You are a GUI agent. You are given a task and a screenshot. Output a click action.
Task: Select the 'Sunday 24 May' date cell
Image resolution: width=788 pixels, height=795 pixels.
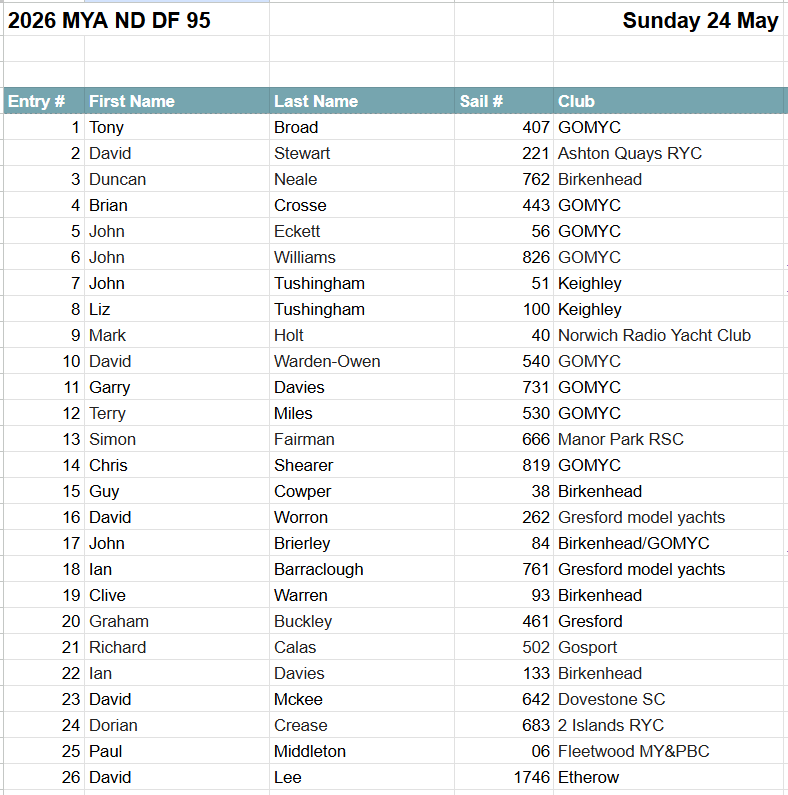coord(700,20)
